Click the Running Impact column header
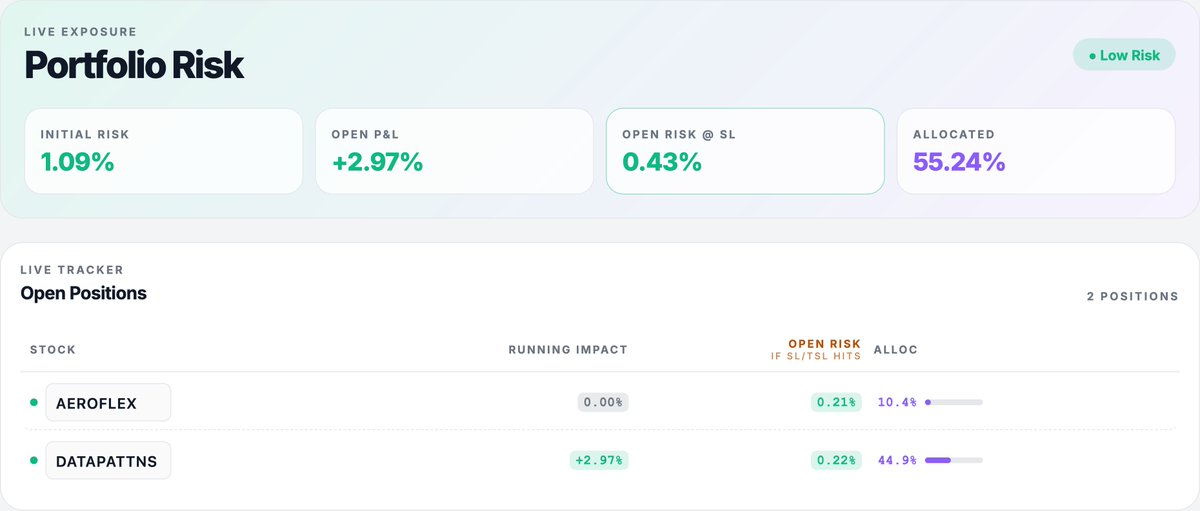The height and width of the screenshot is (511, 1200). pyautogui.click(x=568, y=350)
